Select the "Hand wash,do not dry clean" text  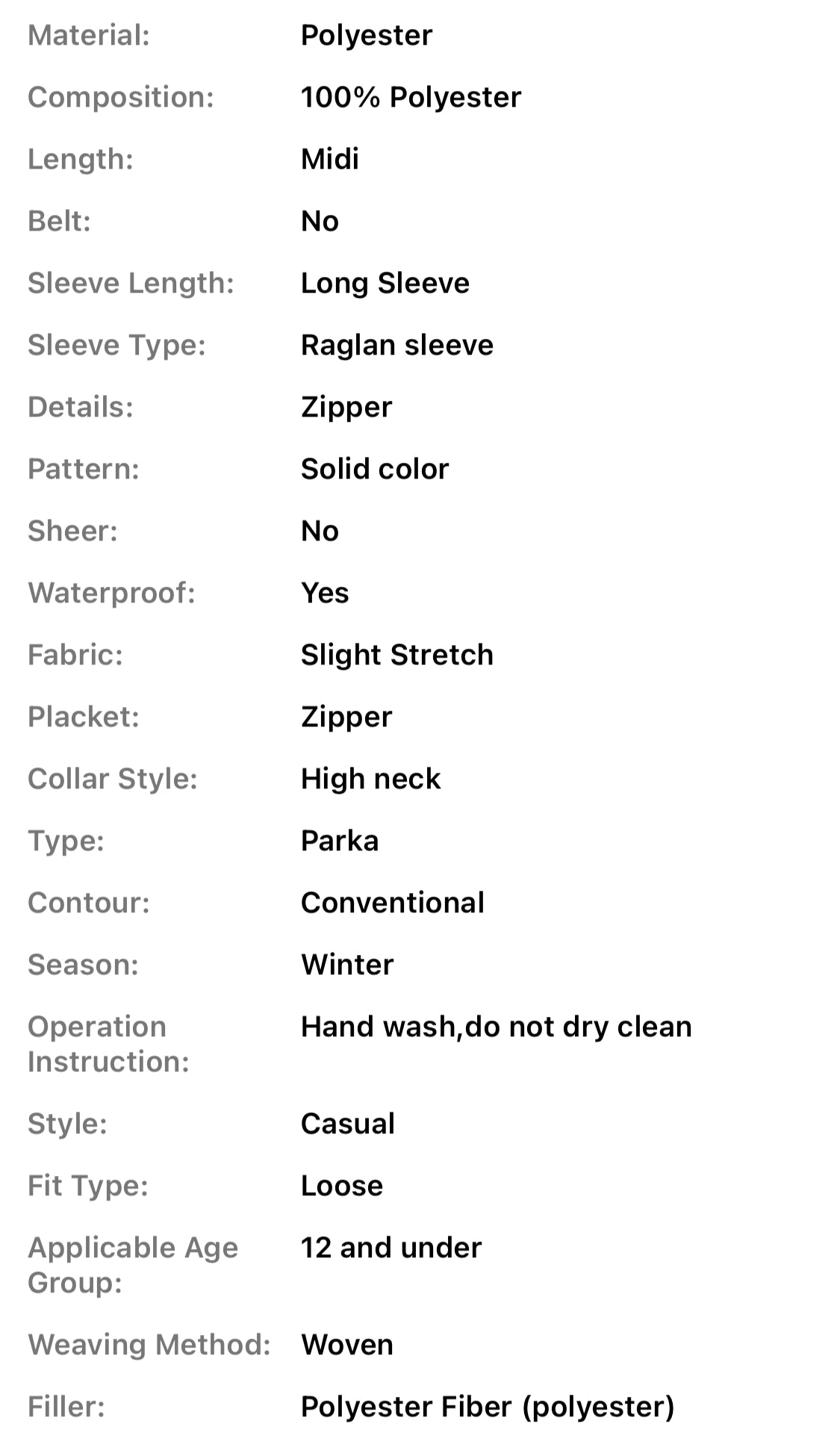coord(496,1027)
